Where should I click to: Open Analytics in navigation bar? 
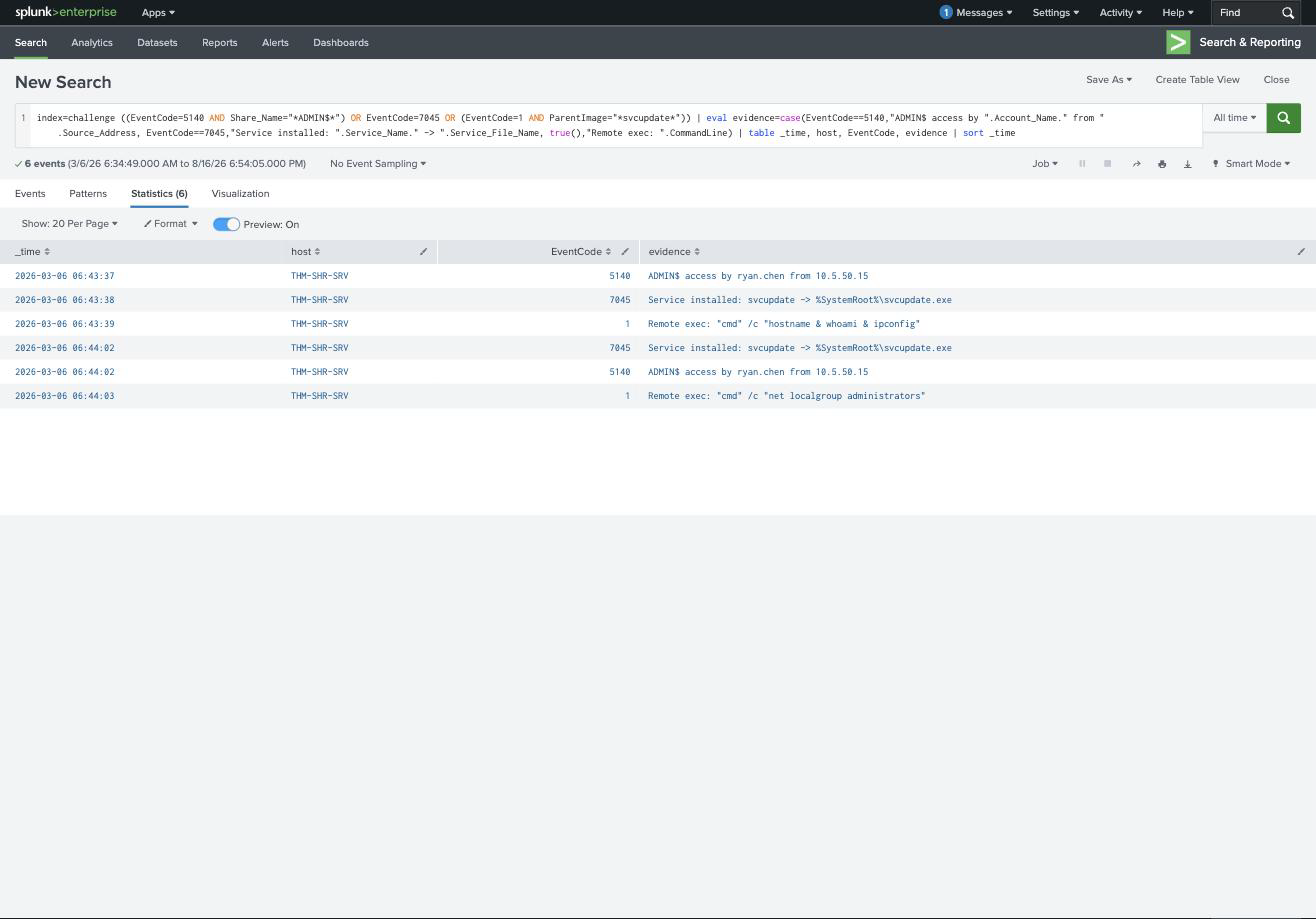(x=92, y=43)
